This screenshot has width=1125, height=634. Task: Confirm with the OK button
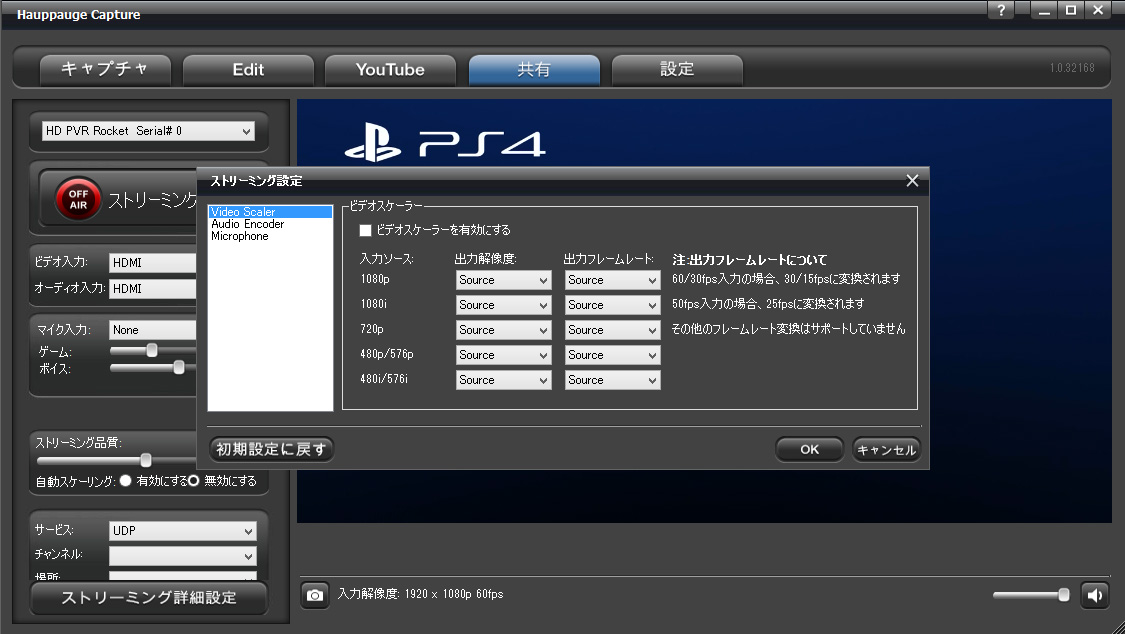[x=809, y=450]
